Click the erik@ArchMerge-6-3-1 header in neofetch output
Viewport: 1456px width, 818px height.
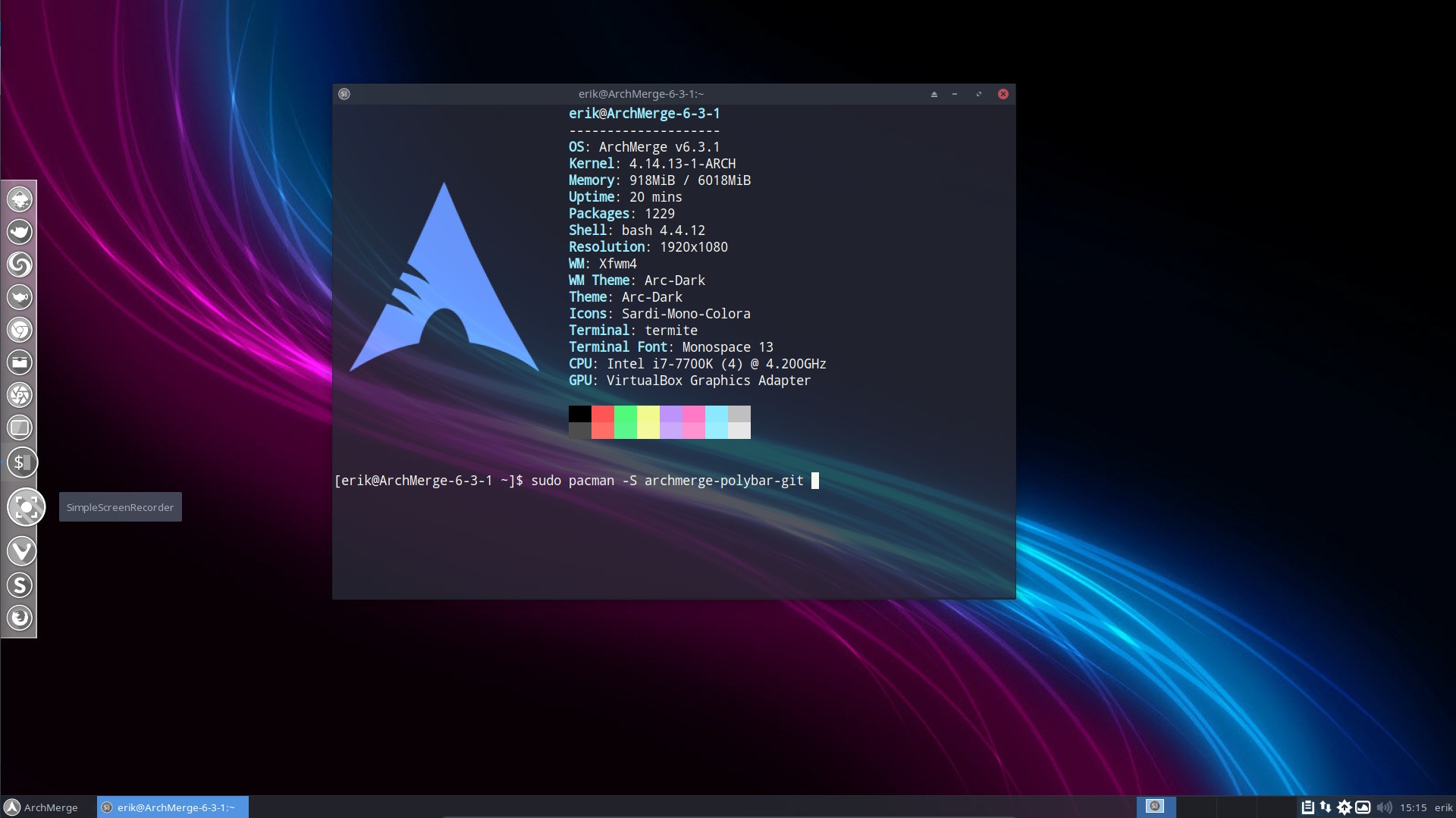point(645,114)
